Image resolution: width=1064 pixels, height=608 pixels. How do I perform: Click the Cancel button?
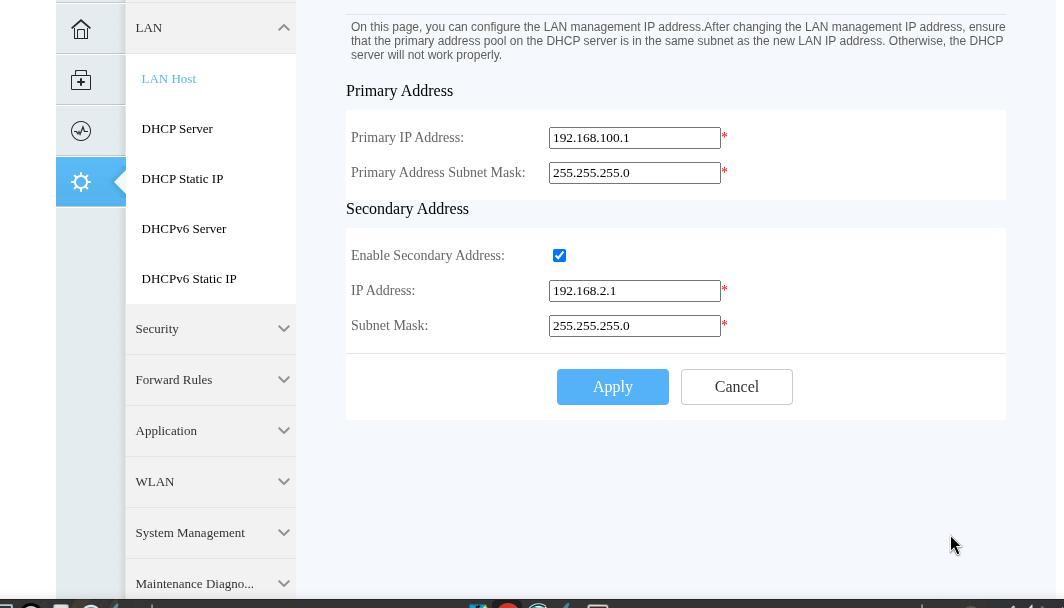pyautogui.click(x=736, y=387)
